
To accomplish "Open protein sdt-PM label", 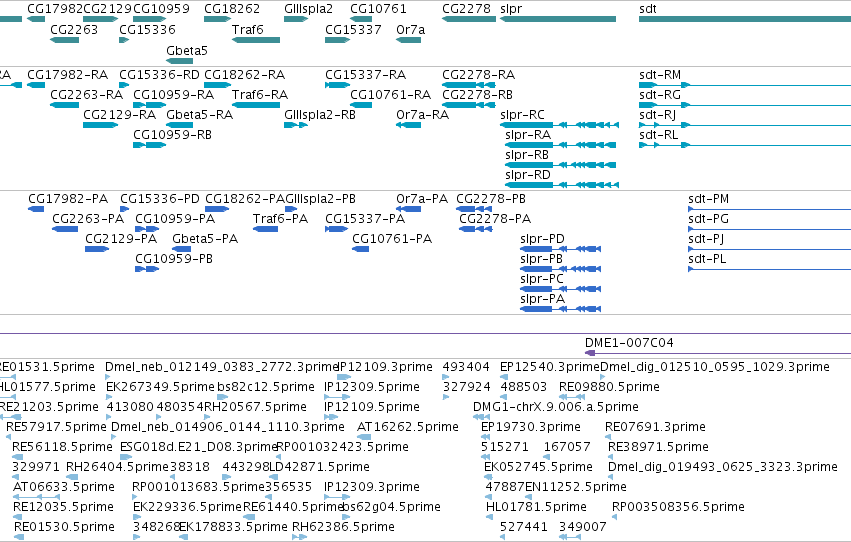I will coord(708,199).
